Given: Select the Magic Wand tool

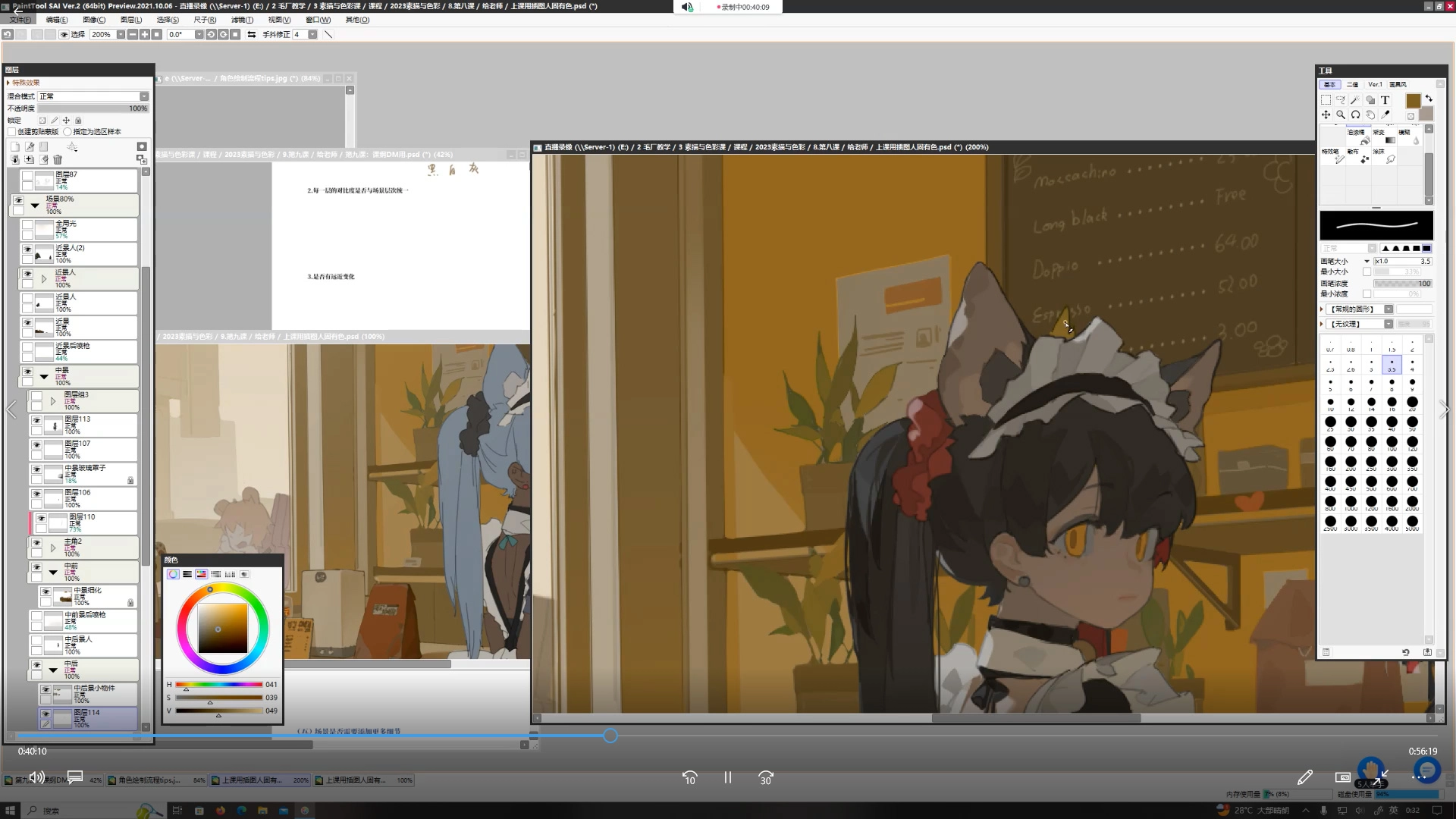Looking at the screenshot, I should [x=1355, y=100].
